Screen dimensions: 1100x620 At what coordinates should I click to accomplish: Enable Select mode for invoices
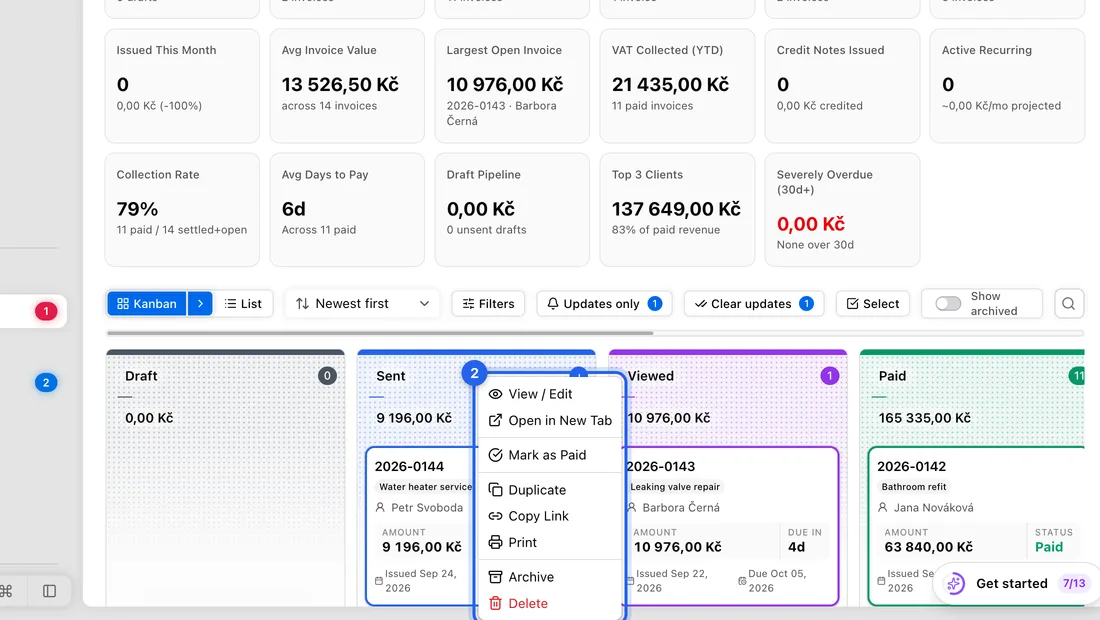[x=873, y=304]
